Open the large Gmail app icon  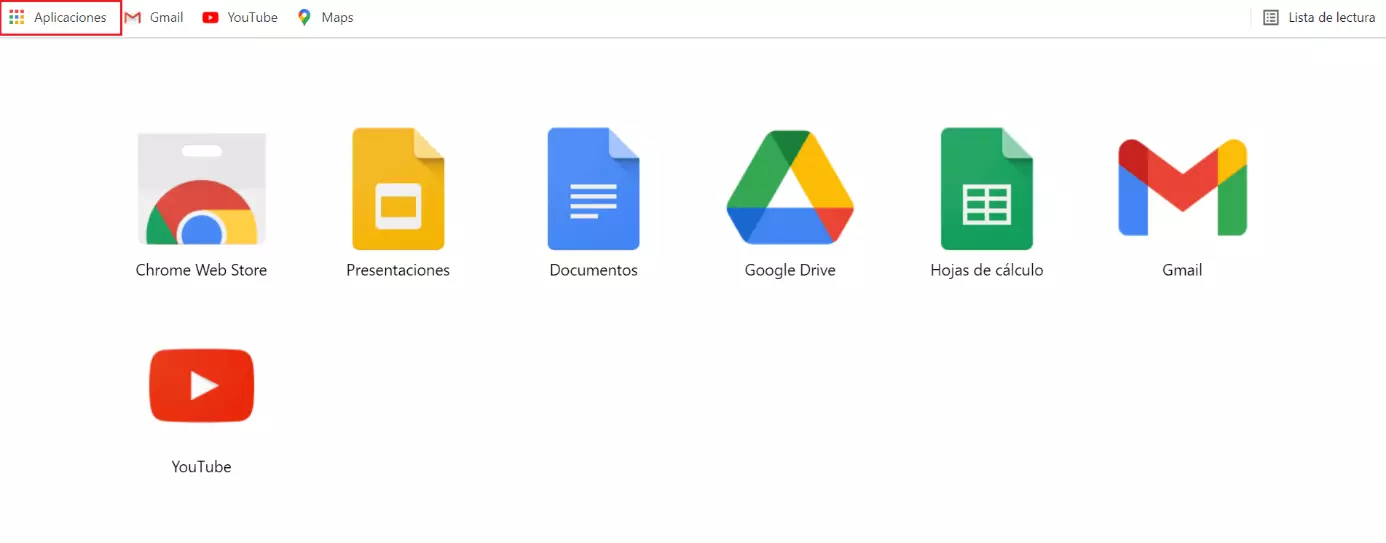1182,188
